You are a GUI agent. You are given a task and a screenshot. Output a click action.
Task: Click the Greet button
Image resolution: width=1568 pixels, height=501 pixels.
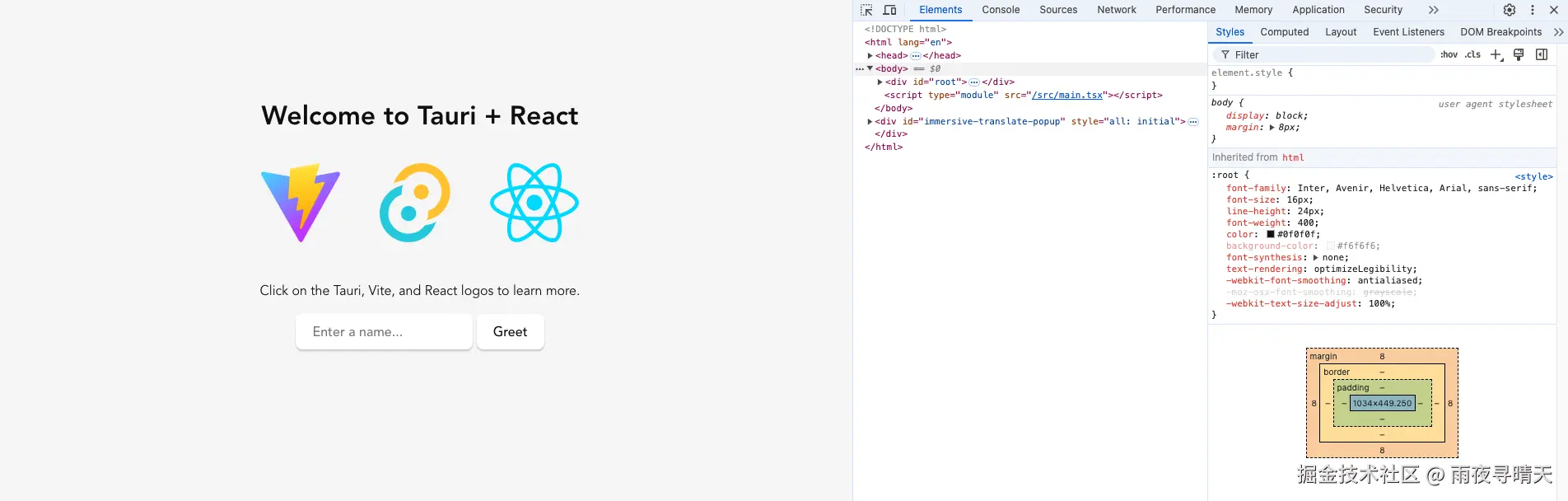pos(511,332)
